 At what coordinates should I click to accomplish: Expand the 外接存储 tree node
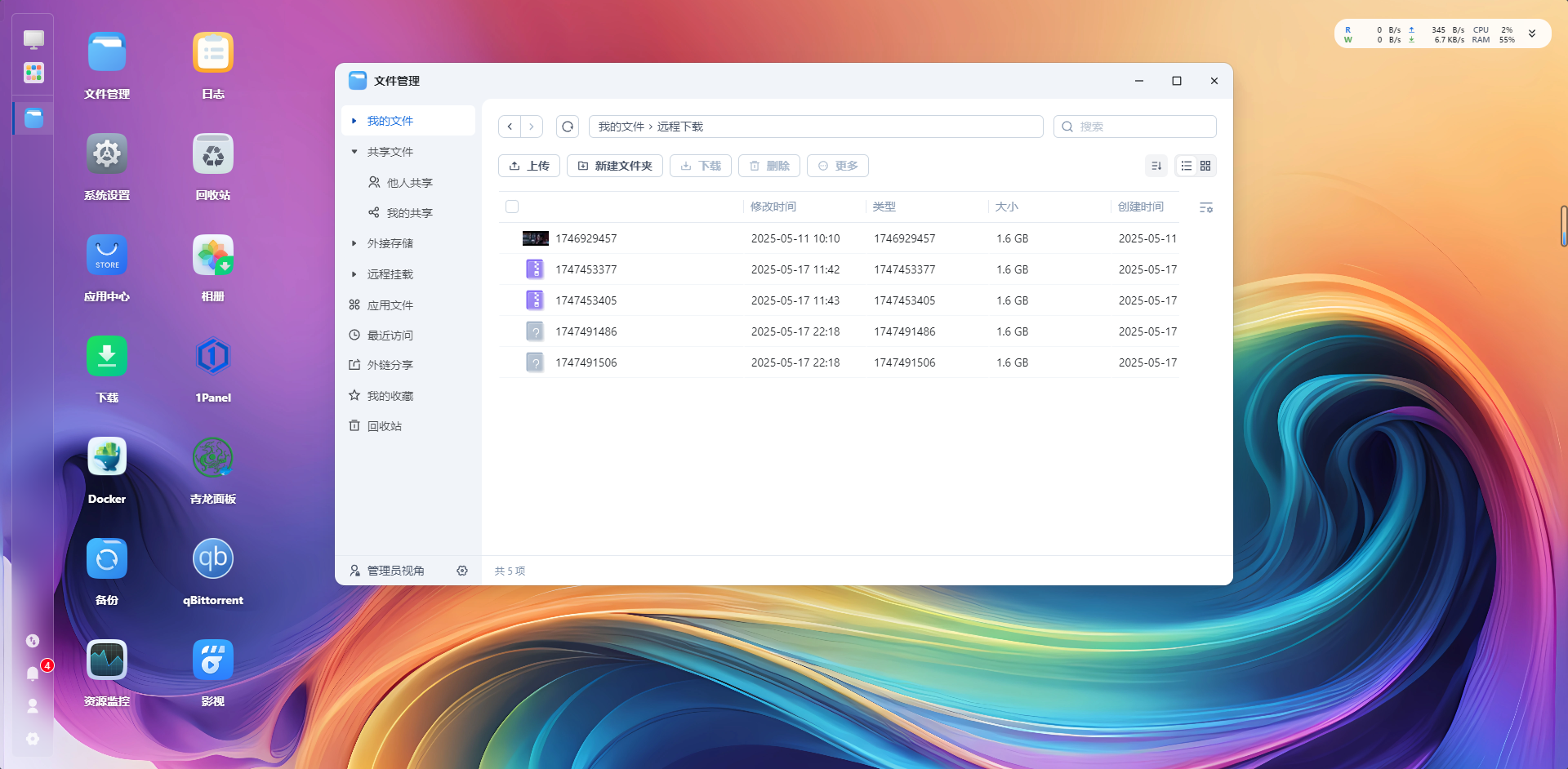click(354, 243)
